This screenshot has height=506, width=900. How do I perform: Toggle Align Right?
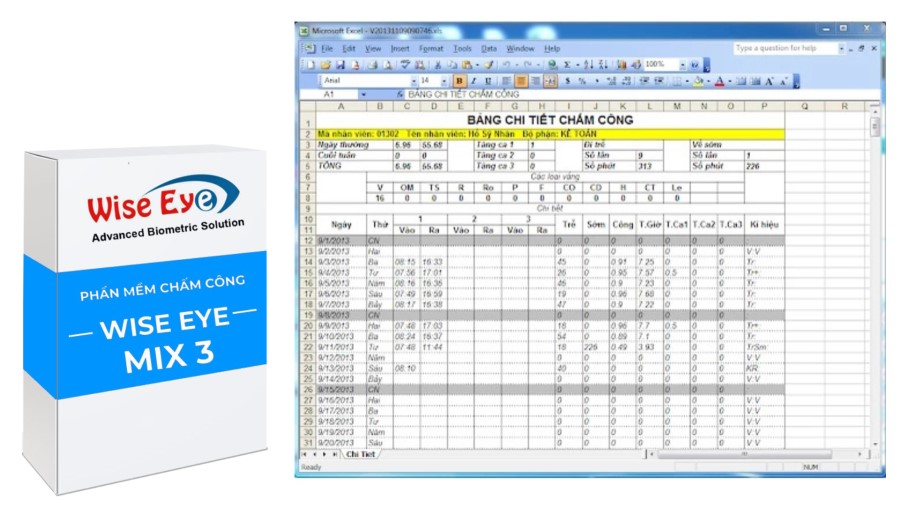tap(536, 81)
